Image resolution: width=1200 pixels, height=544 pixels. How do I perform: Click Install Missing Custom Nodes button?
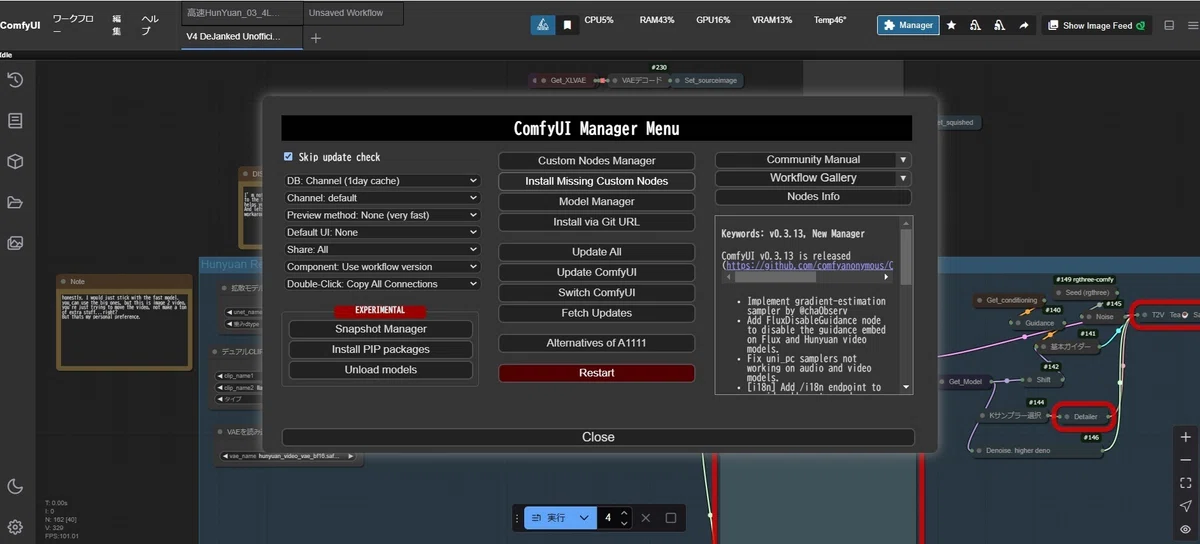(597, 181)
